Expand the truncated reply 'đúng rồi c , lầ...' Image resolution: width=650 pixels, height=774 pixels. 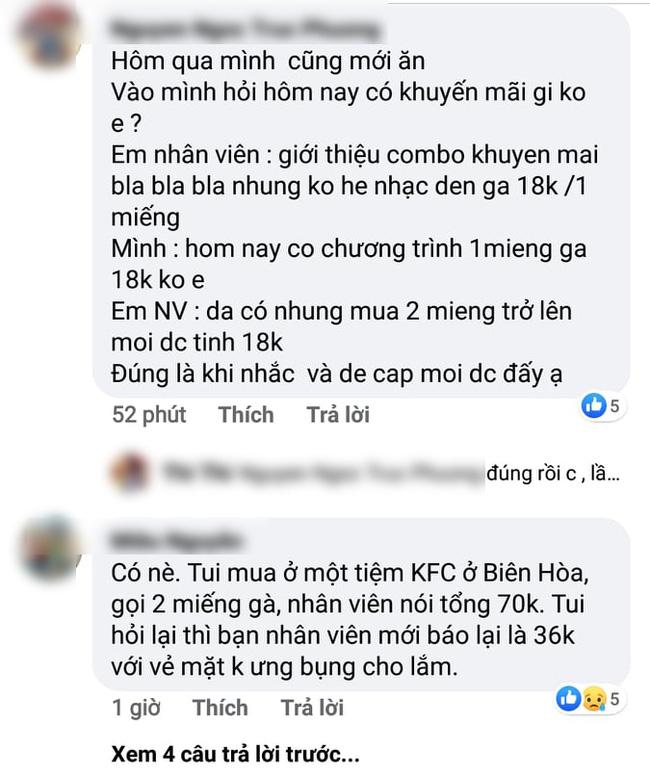click(553, 473)
